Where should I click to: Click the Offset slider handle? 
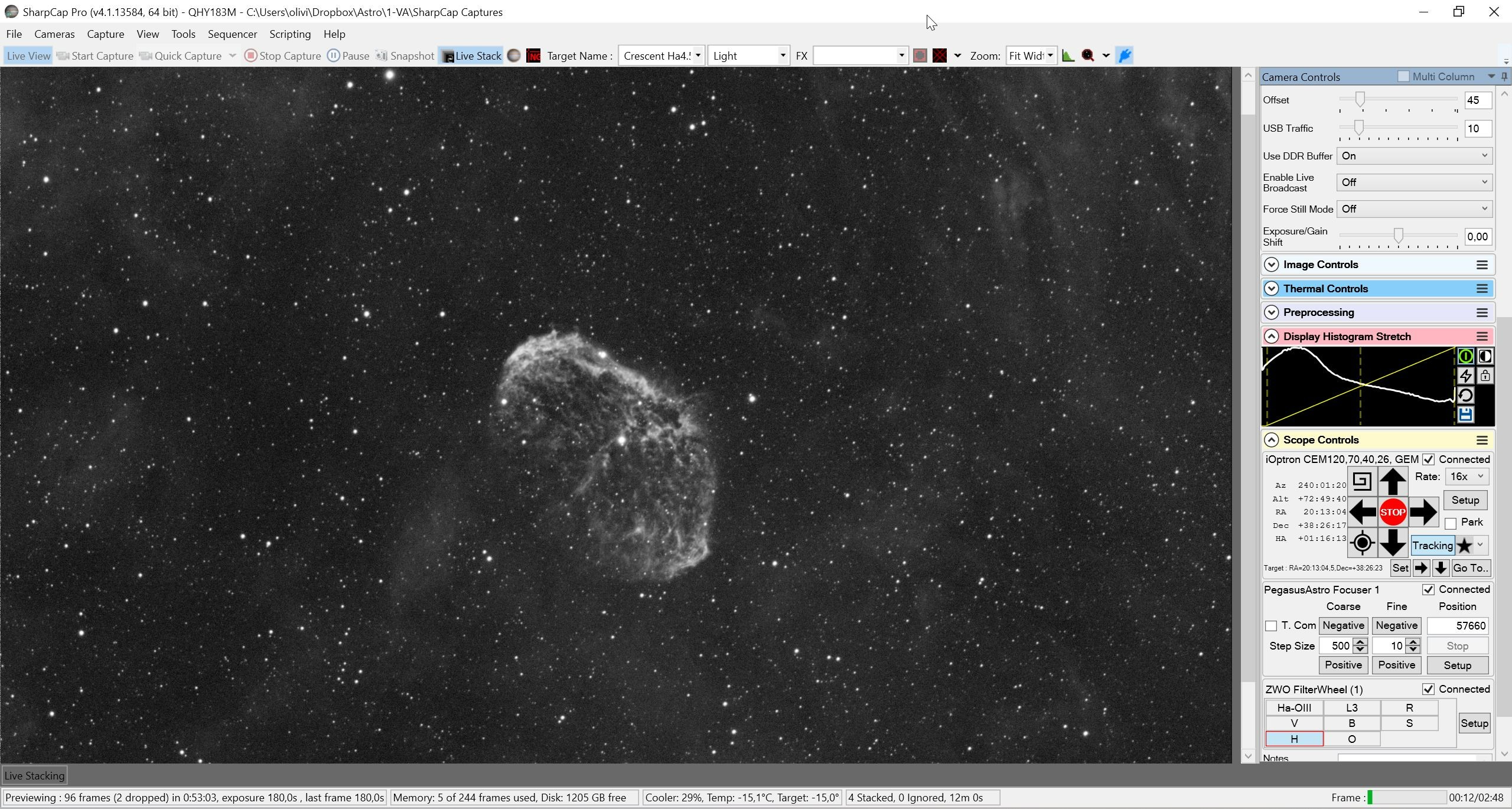(1360, 99)
